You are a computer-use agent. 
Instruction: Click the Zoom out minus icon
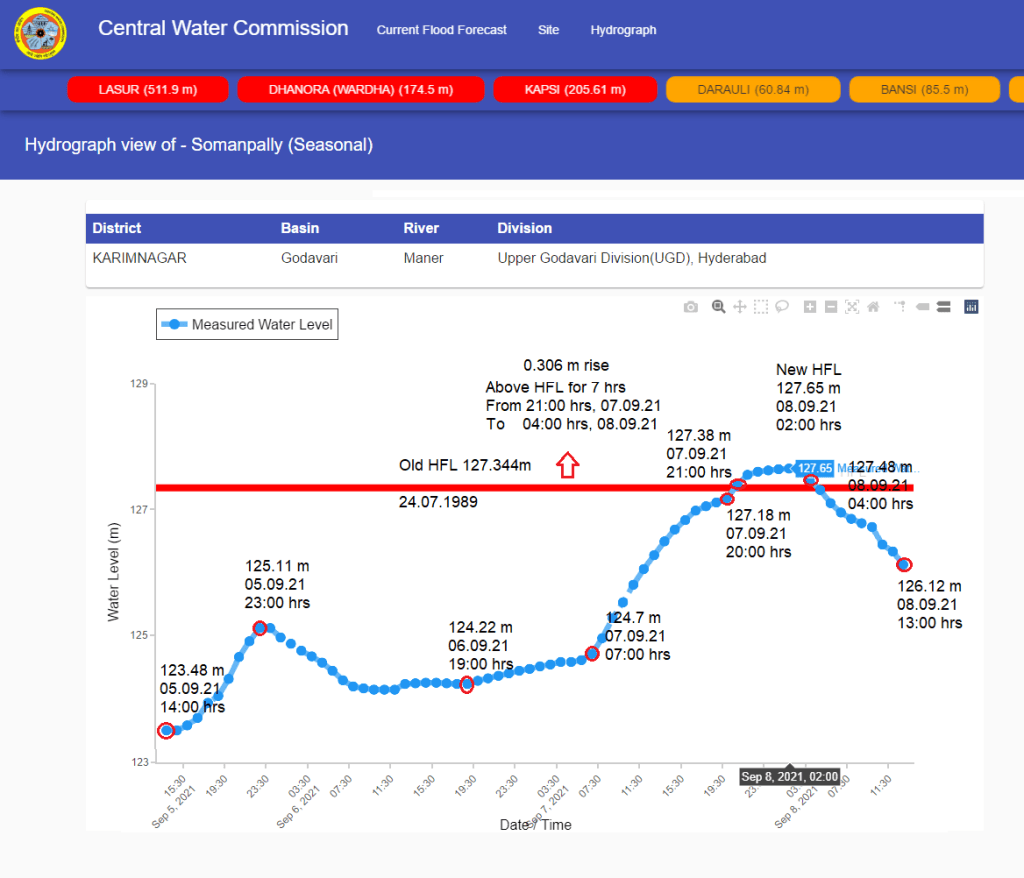831,307
